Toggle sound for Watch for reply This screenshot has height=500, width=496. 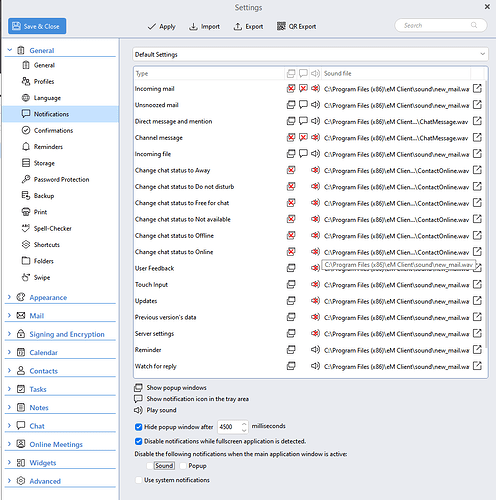[315, 366]
